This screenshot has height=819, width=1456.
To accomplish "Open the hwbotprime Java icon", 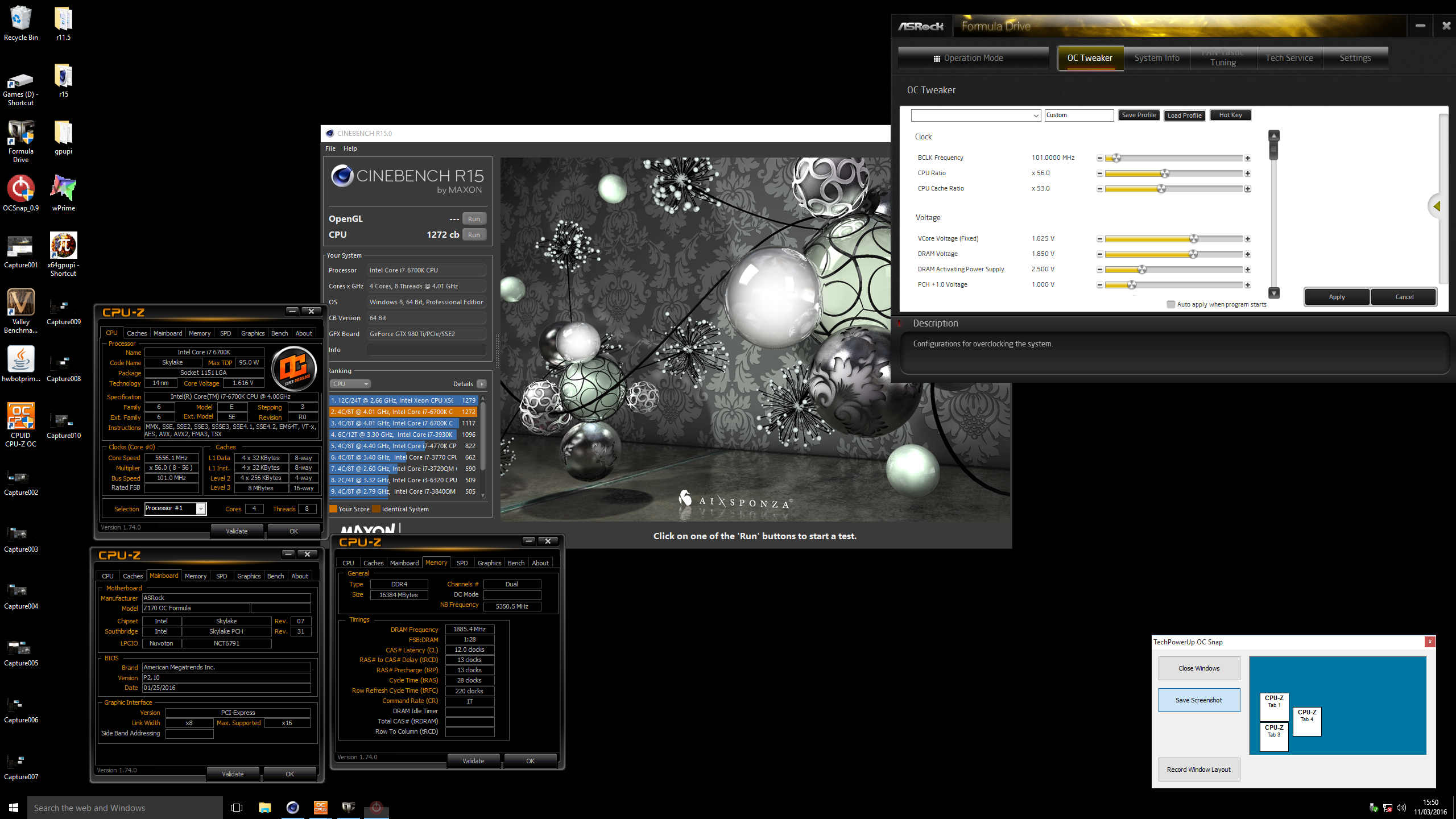I will point(21,365).
